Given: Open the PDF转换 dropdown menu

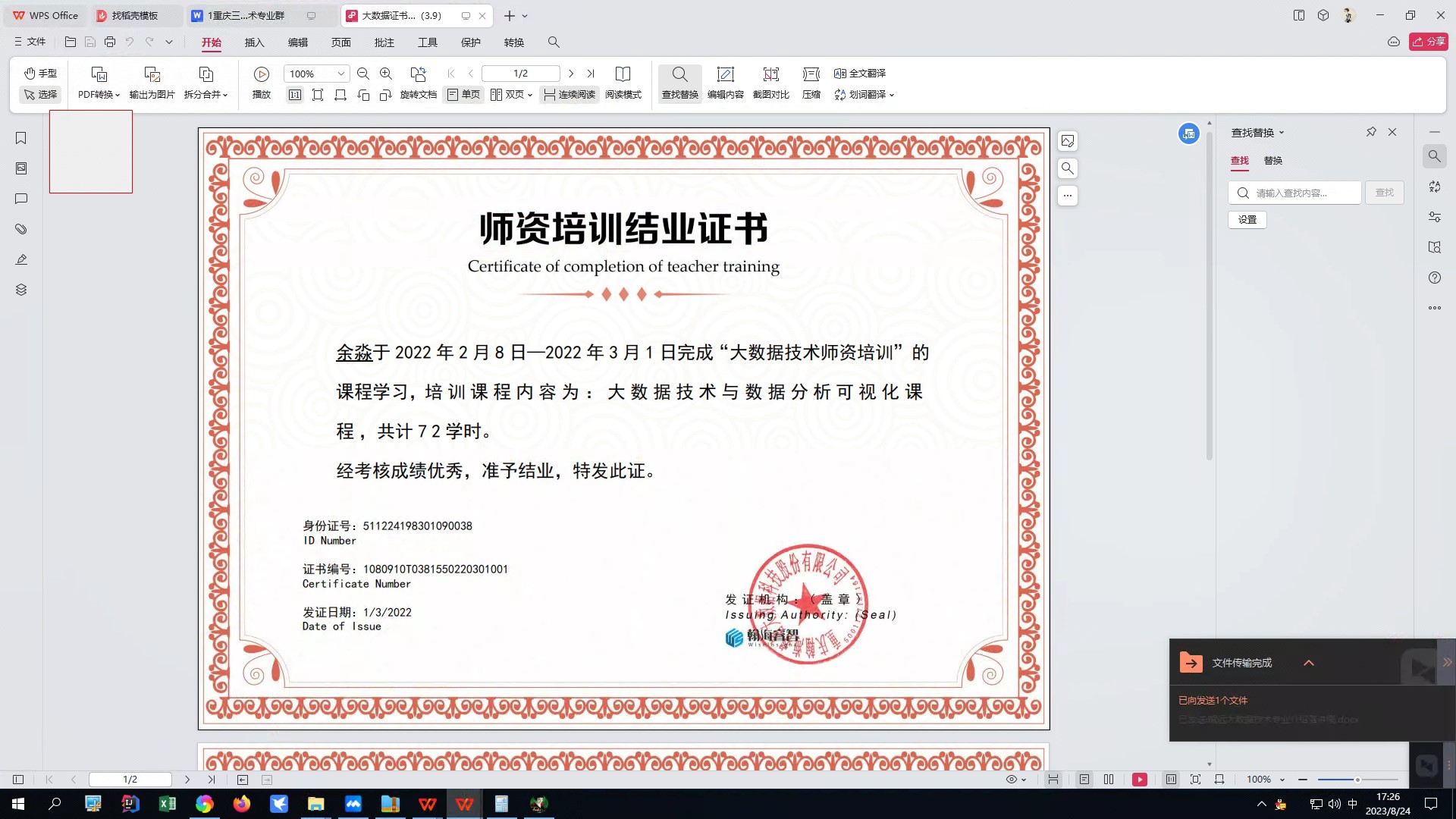Looking at the screenshot, I should click(x=99, y=95).
